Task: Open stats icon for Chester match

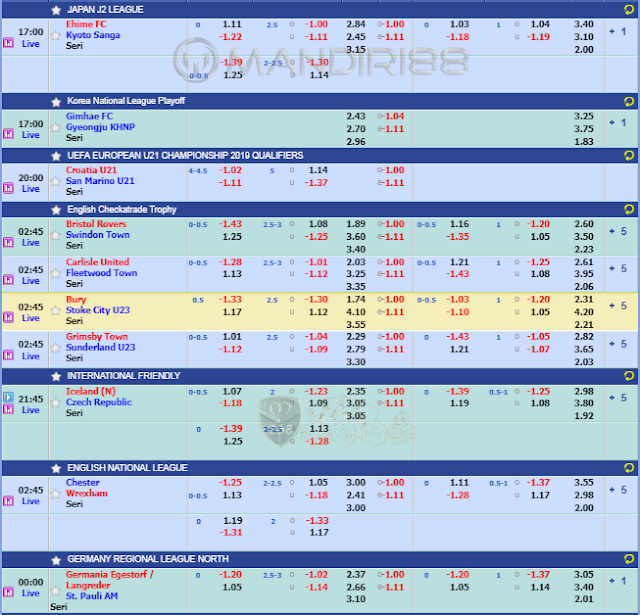Action: (x=8, y=501)
